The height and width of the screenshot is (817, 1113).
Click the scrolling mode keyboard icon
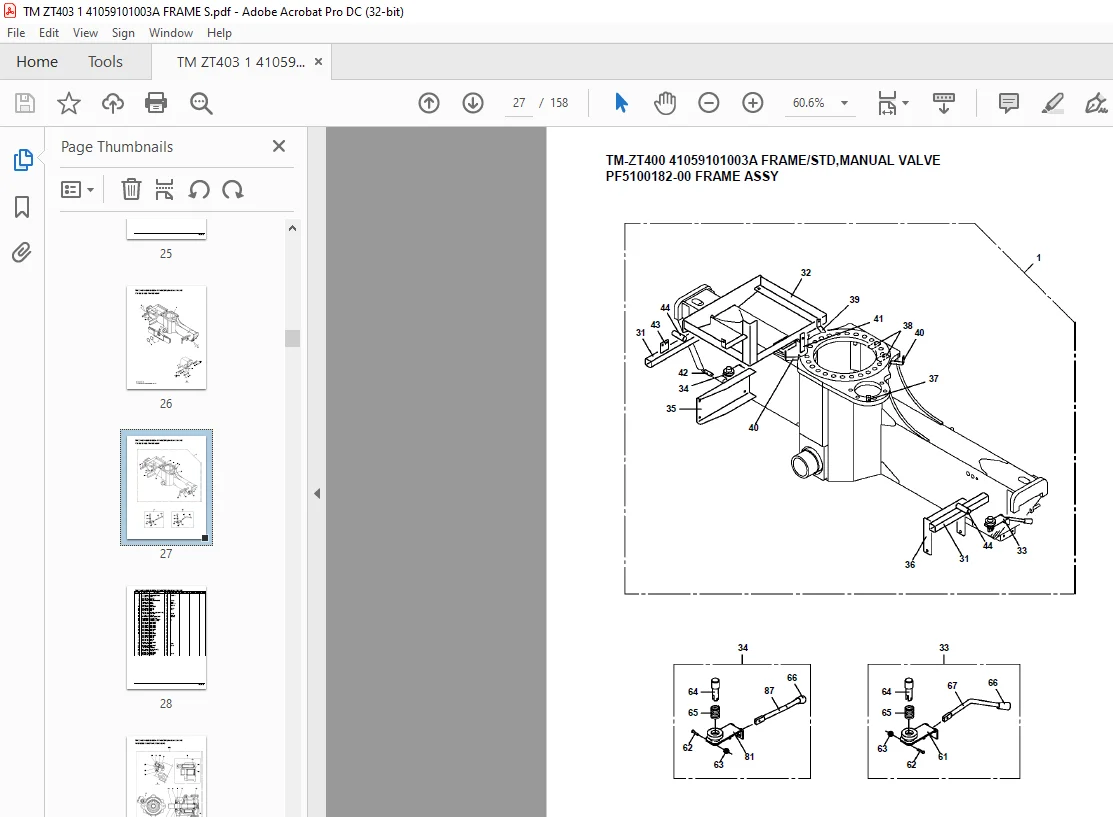(x=943, y=103)
